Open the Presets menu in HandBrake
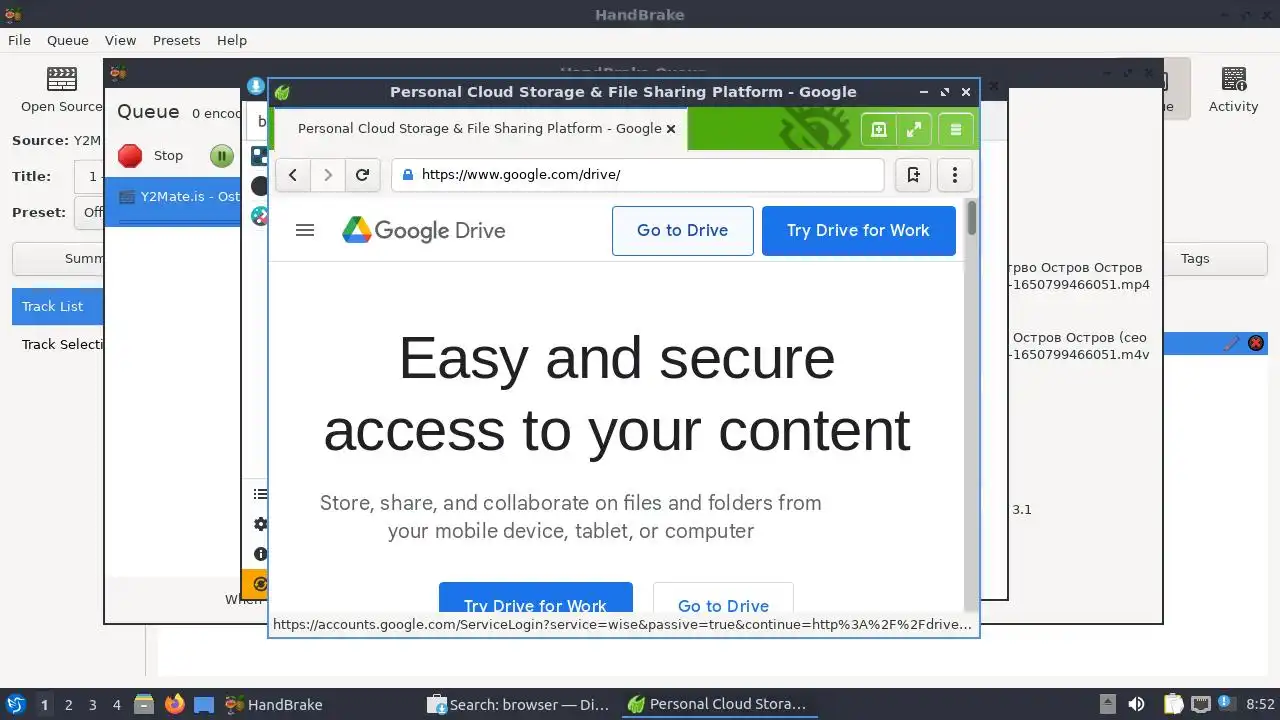The width and height of the screenshot is (1280, 720). (x=177, y=40)
